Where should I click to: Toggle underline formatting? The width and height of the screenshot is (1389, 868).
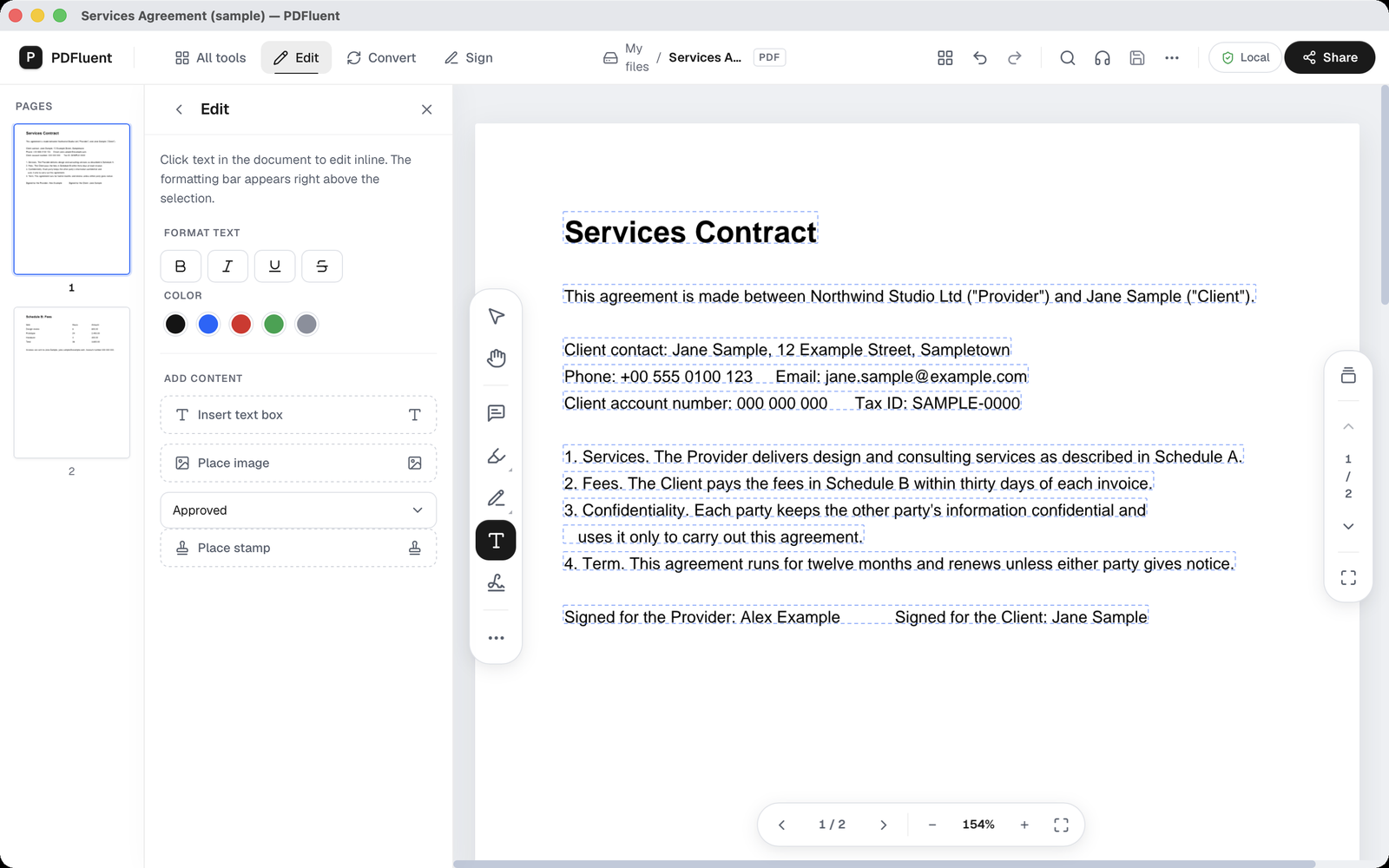pyautogui.click(x=274, y=266)
